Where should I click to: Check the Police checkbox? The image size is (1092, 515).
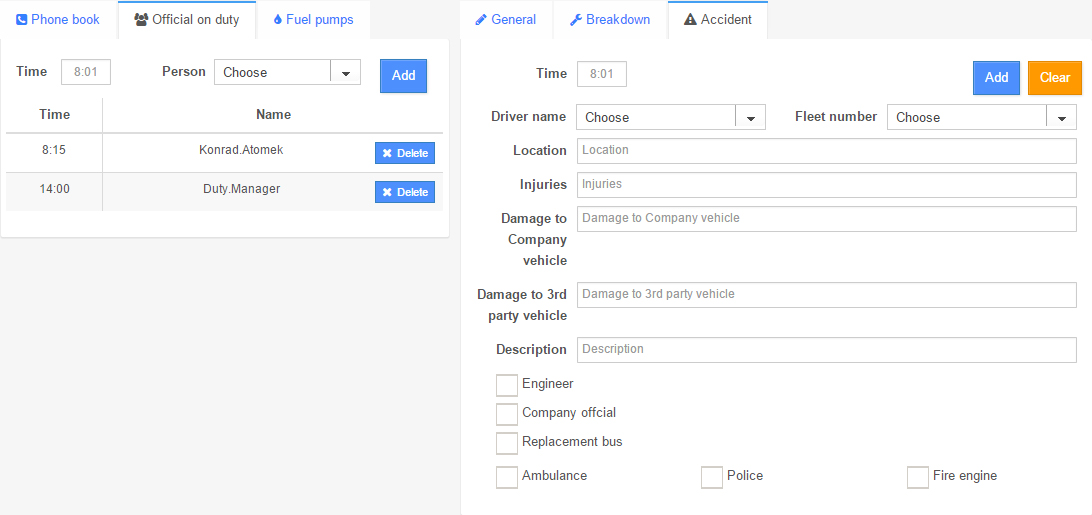click(x=712, y=477)
